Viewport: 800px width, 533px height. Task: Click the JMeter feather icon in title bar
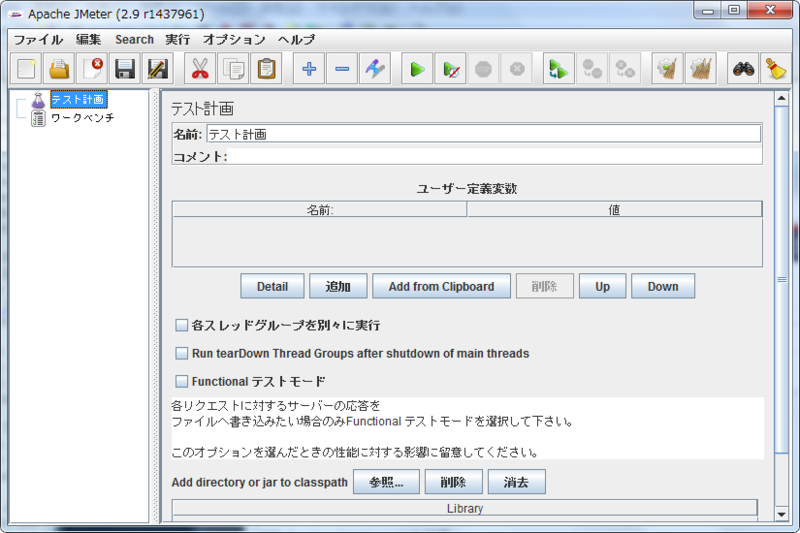click(16, 15)
